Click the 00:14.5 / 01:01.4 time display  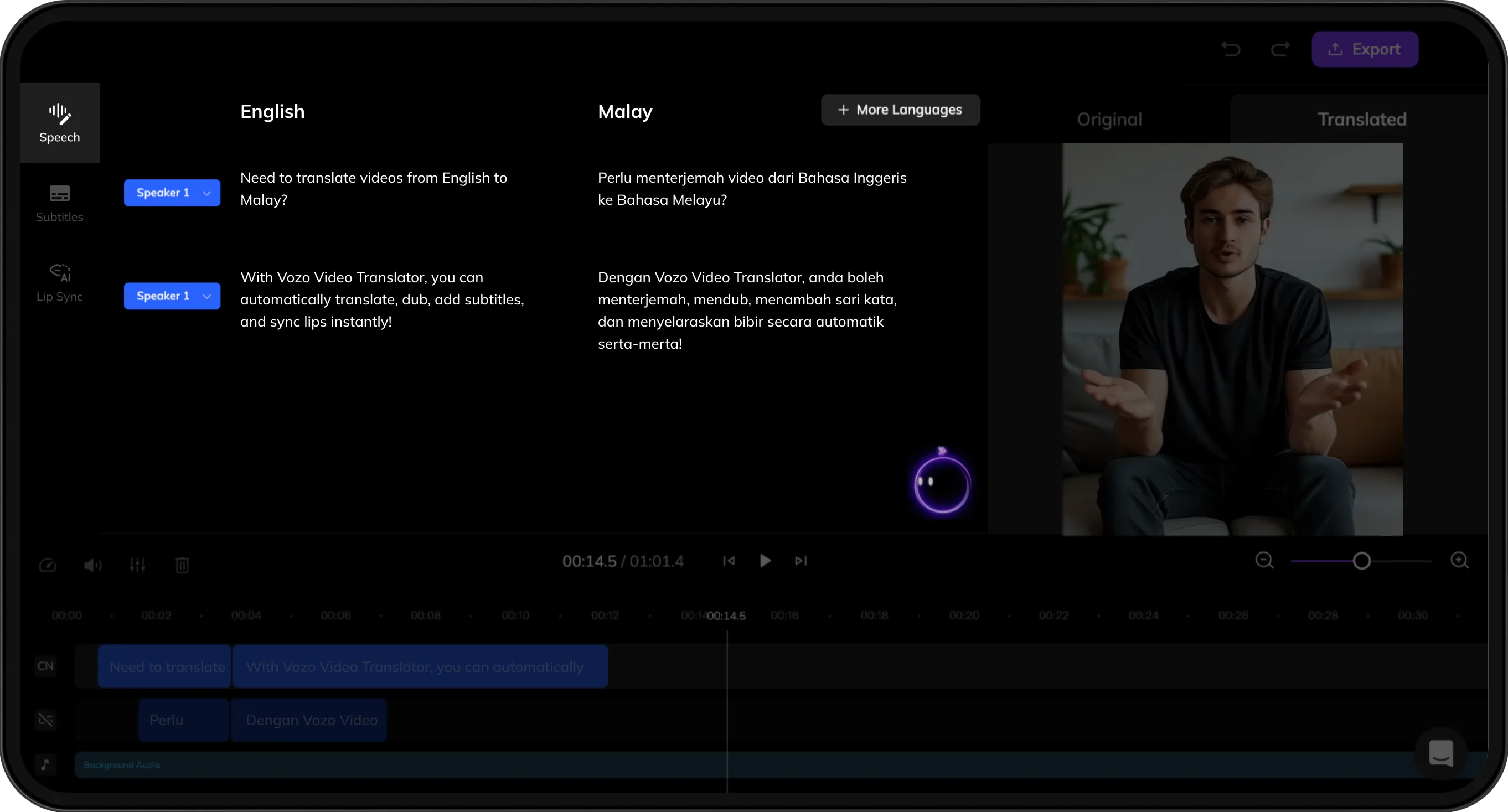pos(623,561)
